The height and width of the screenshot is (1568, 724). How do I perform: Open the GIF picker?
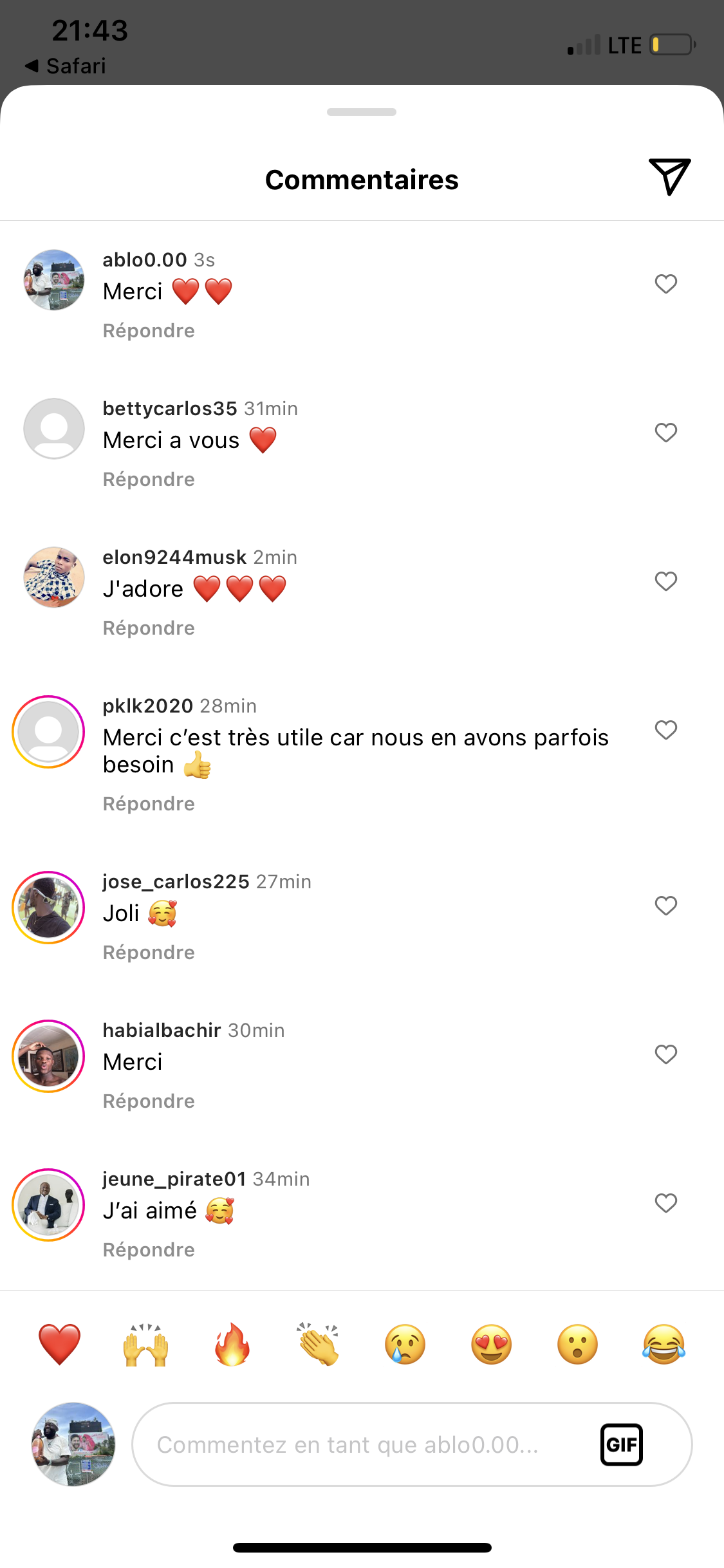pos(621,1444)
